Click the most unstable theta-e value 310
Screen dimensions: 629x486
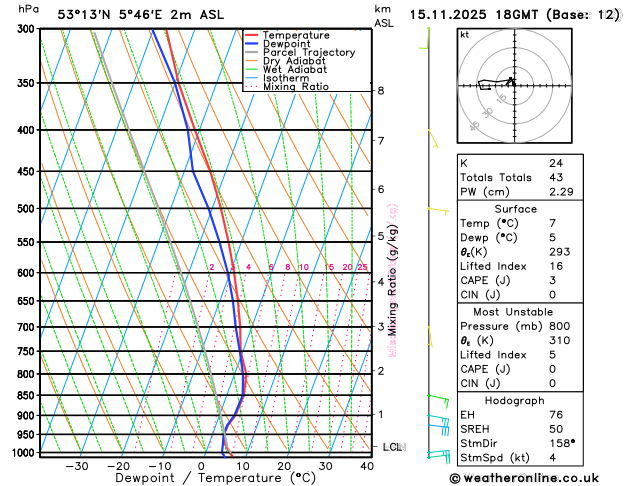(x=560, y=340)
